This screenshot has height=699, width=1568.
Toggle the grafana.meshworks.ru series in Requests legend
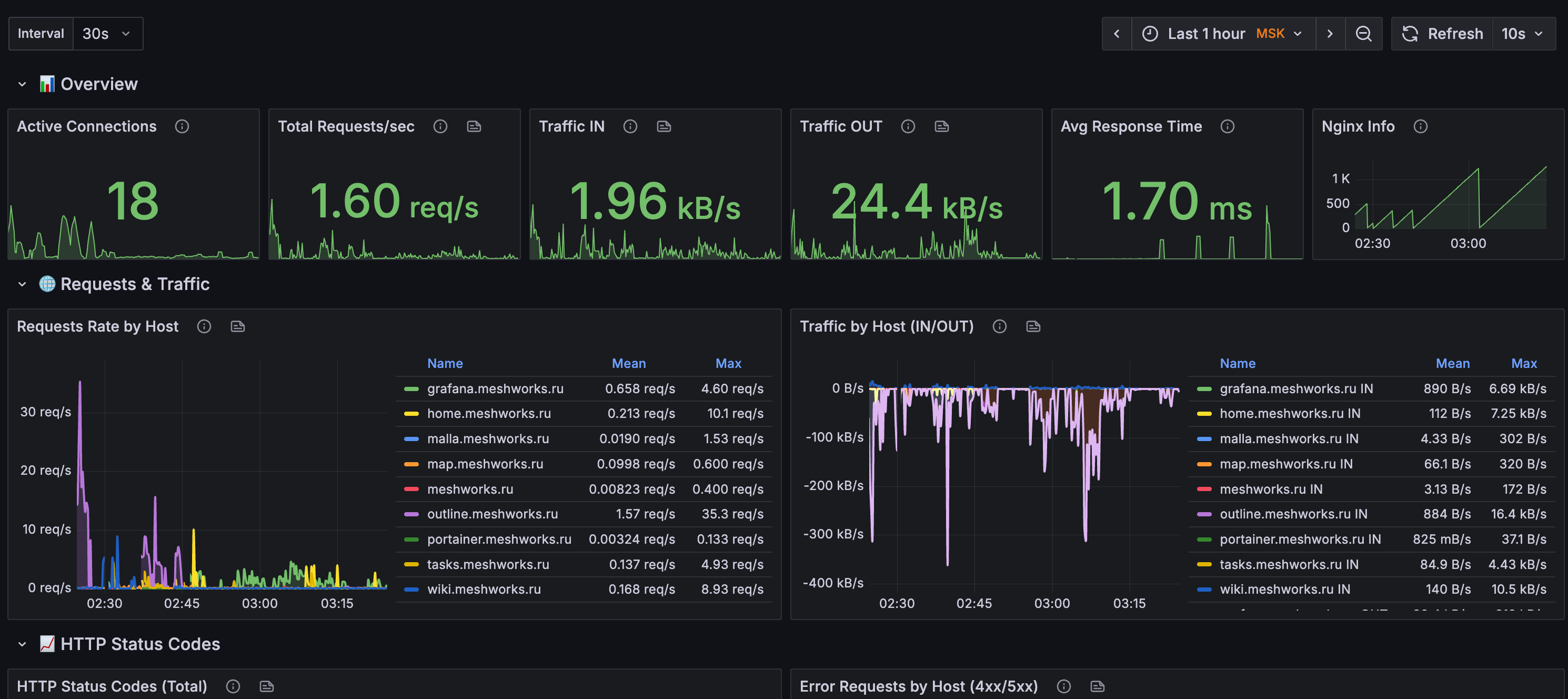pyautogui.click(x=495, y=388)
